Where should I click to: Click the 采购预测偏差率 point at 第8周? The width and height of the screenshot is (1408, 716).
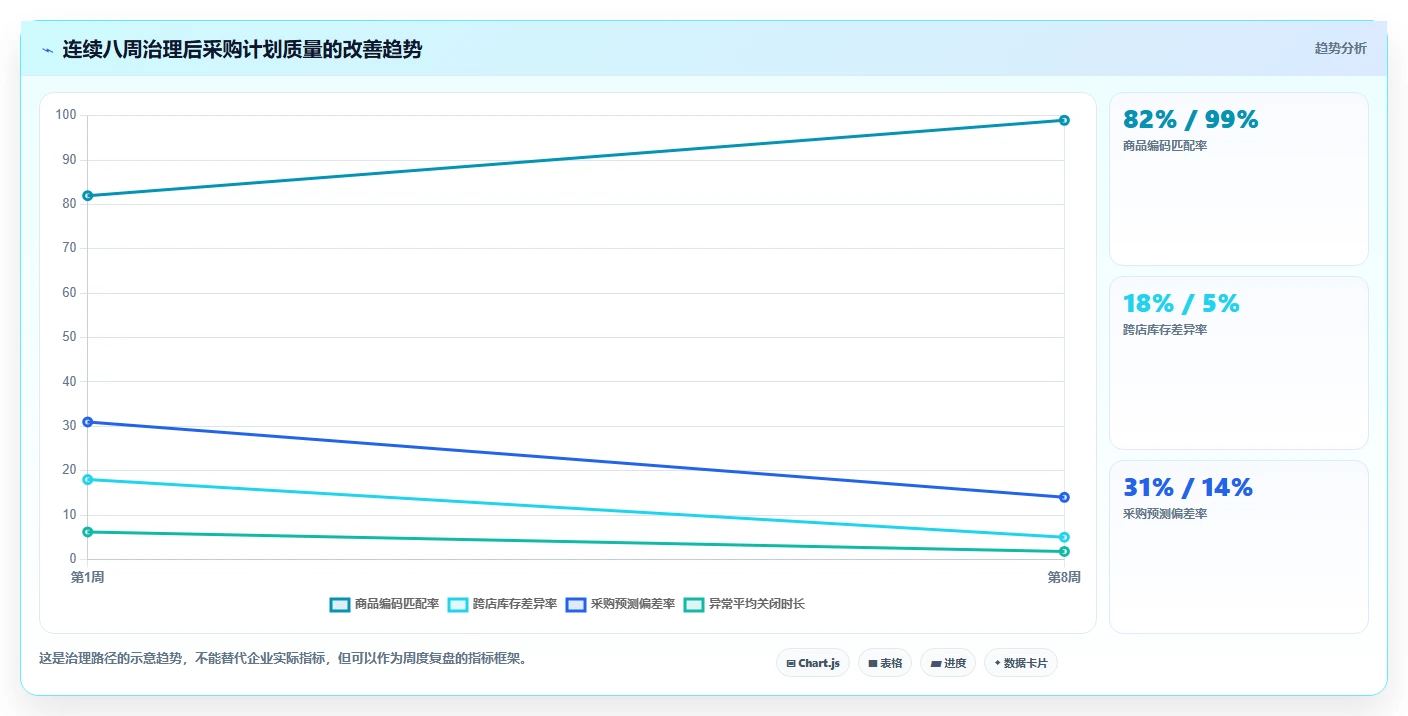point(1064,497)
